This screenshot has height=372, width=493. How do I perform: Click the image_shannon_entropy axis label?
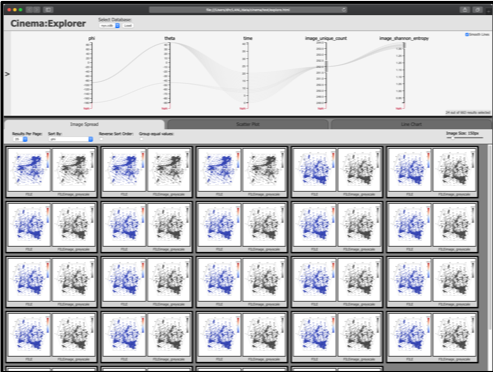pos(404,38)
